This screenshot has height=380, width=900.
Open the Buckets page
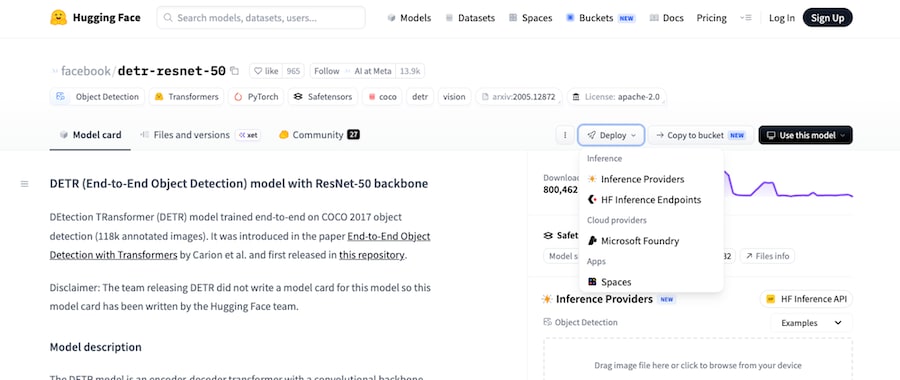point(600,18)
